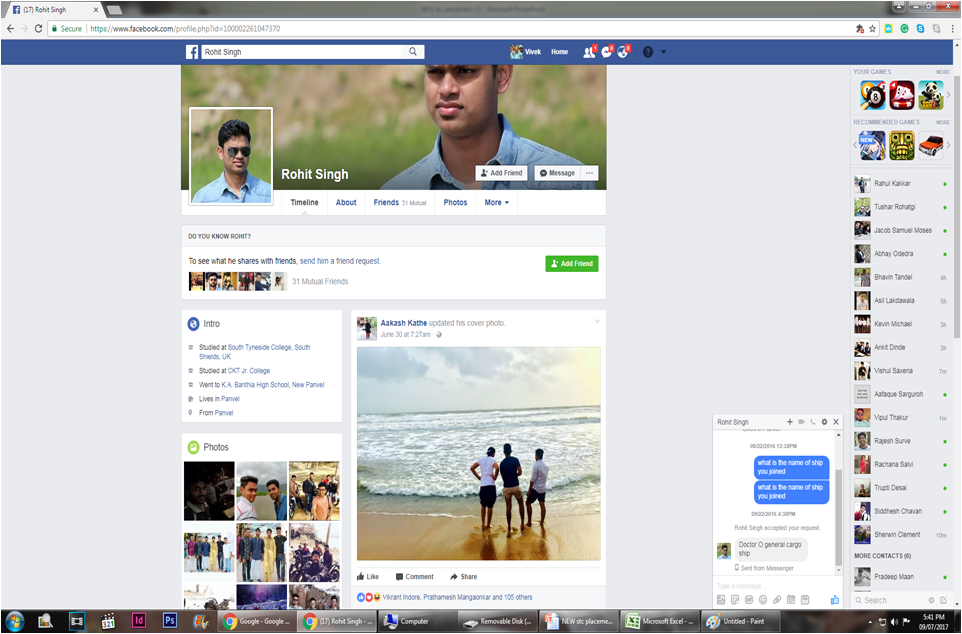962x634 pixels.
Task: Open the Friends tab
Action: tap(399, 203)
